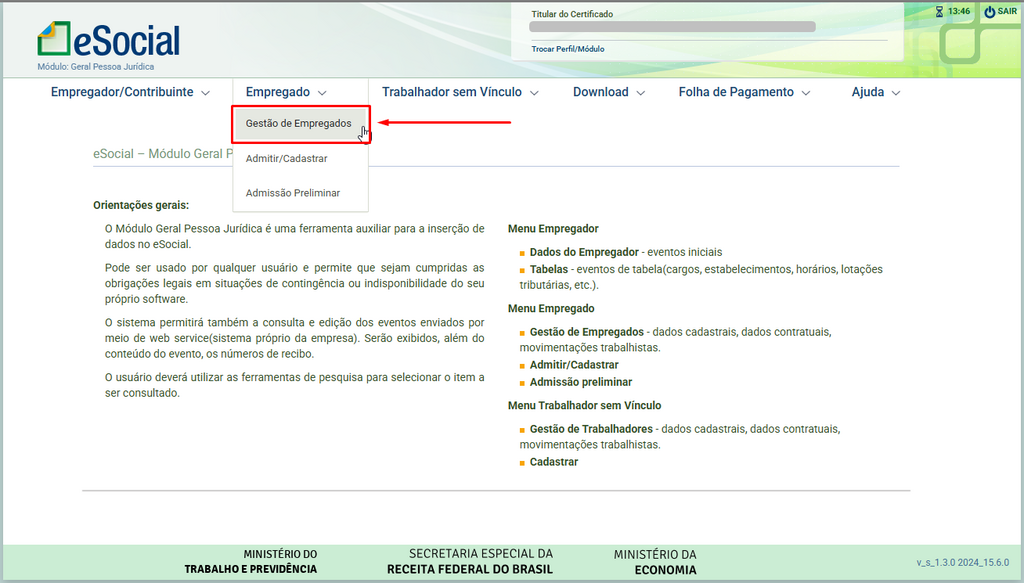This screenshot has height=583, width=1024.
Task: Click the Trocar Perfil/Módulo link
Action: click(x=568, y=49)
